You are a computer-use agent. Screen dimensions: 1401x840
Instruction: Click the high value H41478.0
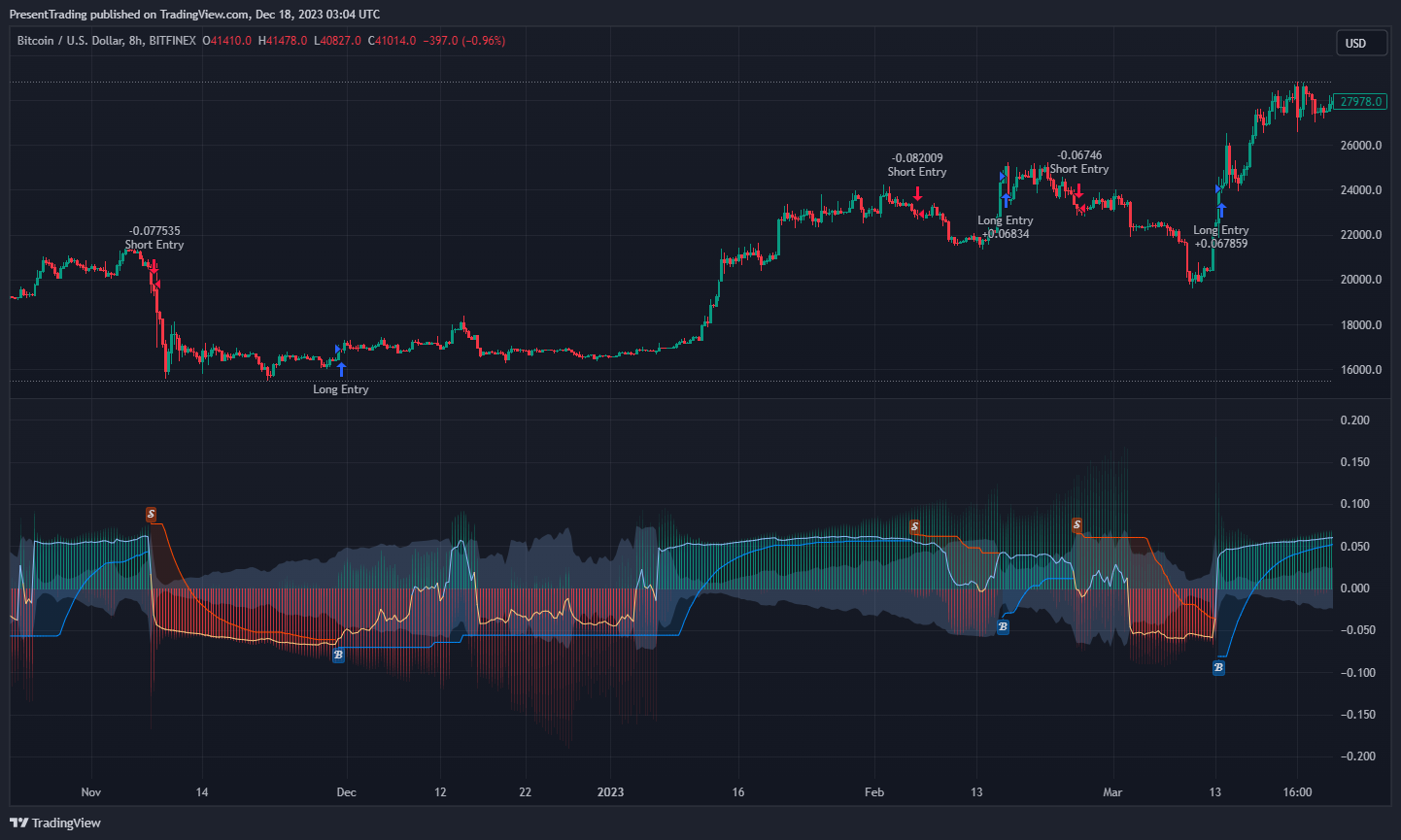283,41
